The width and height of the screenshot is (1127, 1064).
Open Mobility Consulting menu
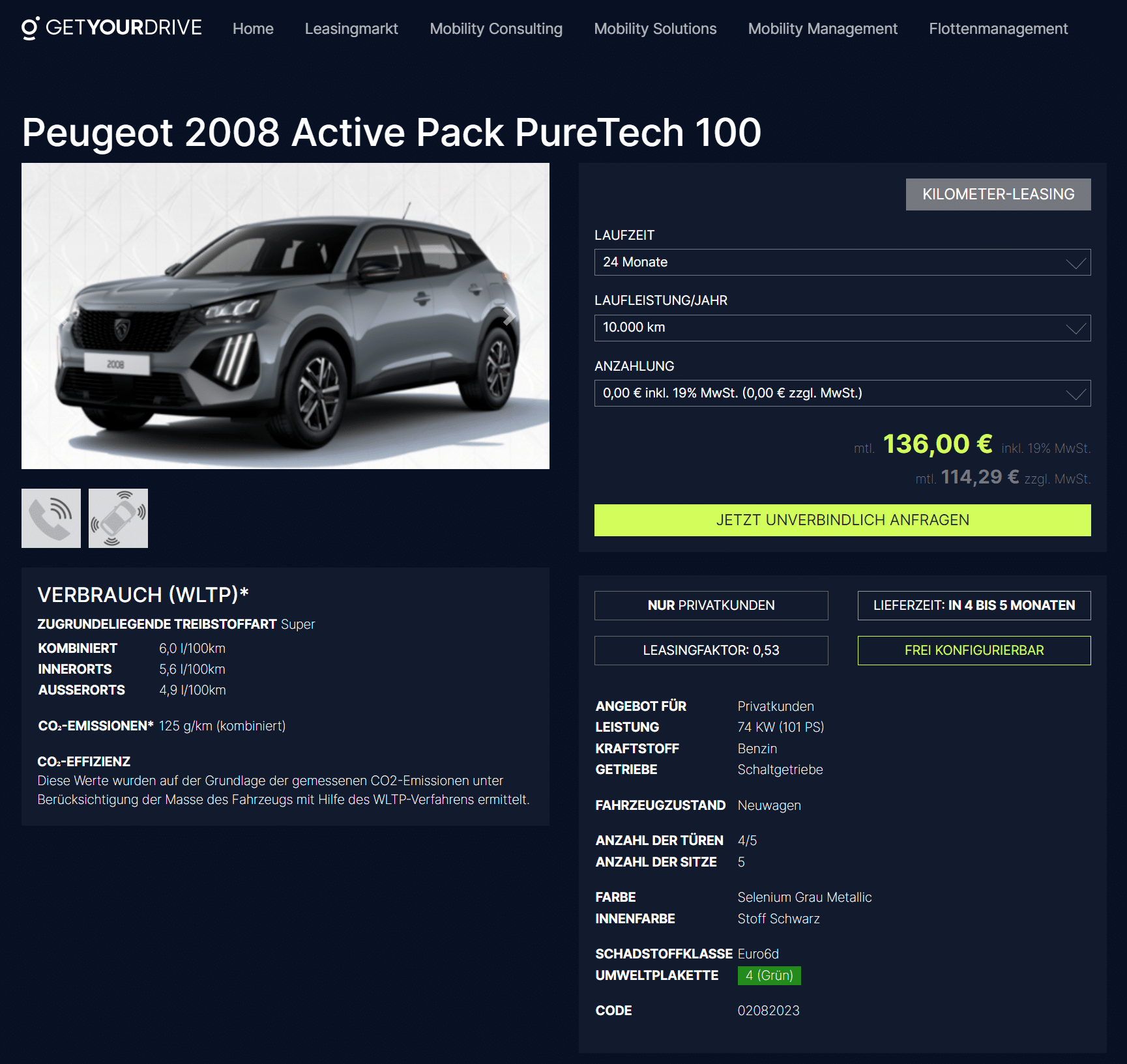496,29
